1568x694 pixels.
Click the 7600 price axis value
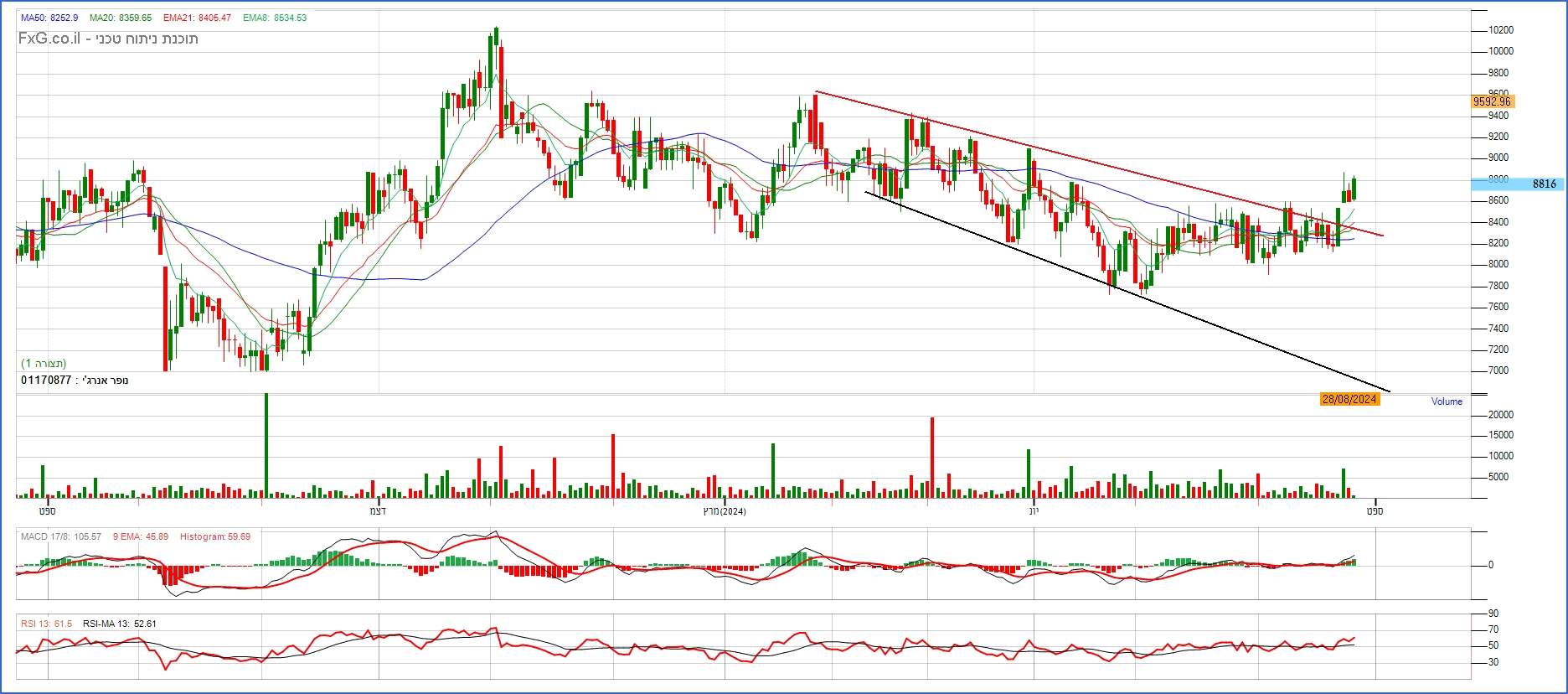tap(1498, 307)
